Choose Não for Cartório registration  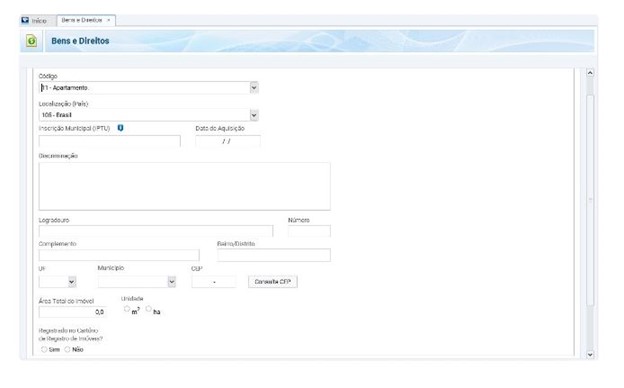coord(67,349)
